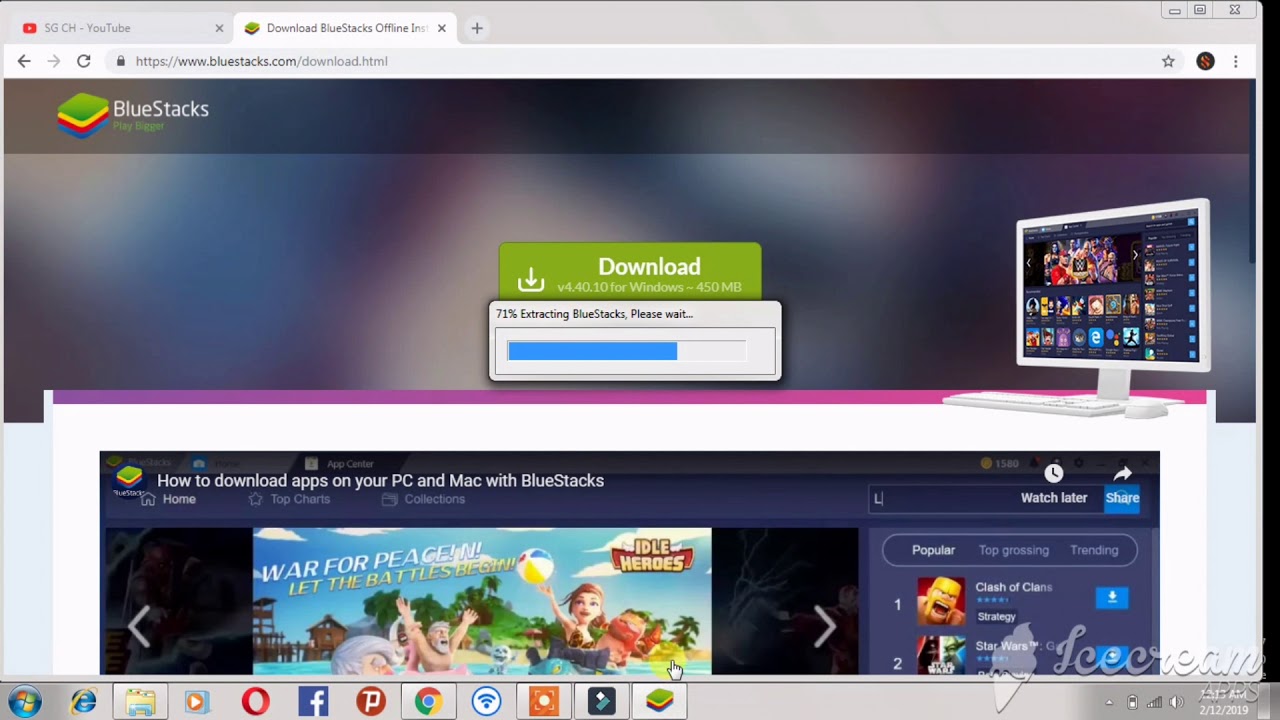The width and height of the screenshot is (1280, 720).
Task: Show hidden system tray icons
Action: [1109, 702]
